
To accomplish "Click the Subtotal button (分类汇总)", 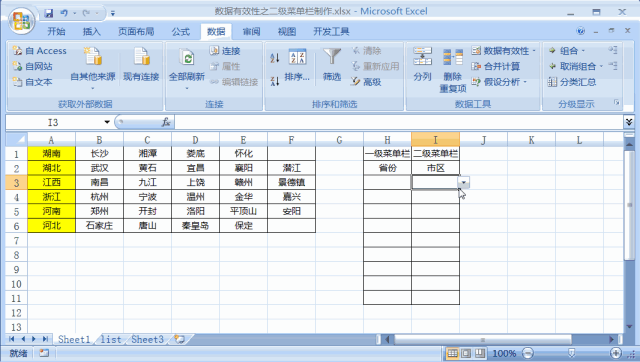I will pyautogui.click(x=572, y=82).
